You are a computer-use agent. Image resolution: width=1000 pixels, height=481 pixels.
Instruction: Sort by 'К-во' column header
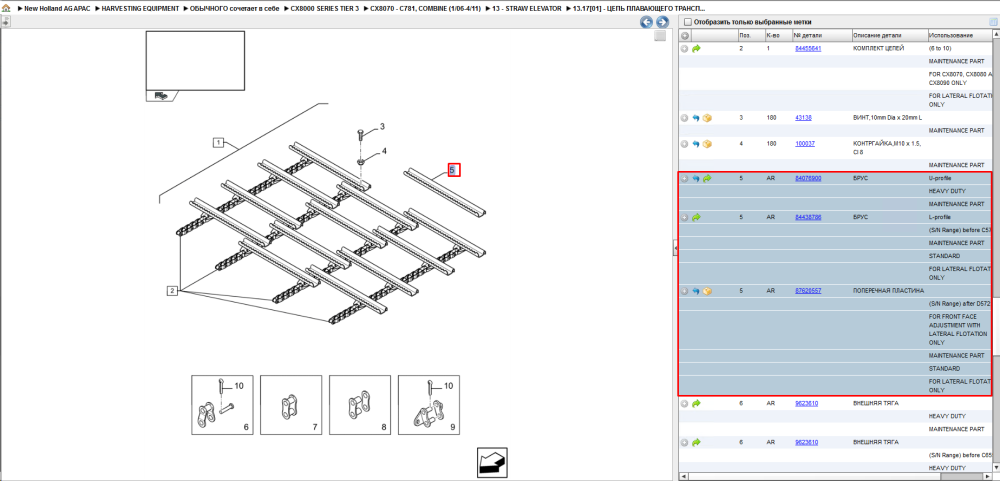[777, 36]
